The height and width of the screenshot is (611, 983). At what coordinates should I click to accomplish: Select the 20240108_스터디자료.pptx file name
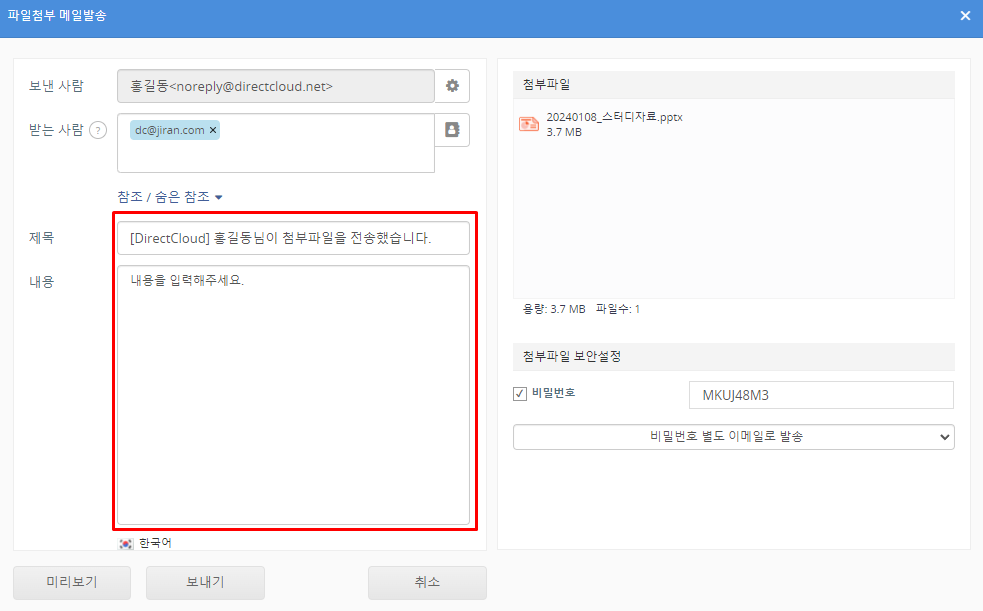coord(614,117)
